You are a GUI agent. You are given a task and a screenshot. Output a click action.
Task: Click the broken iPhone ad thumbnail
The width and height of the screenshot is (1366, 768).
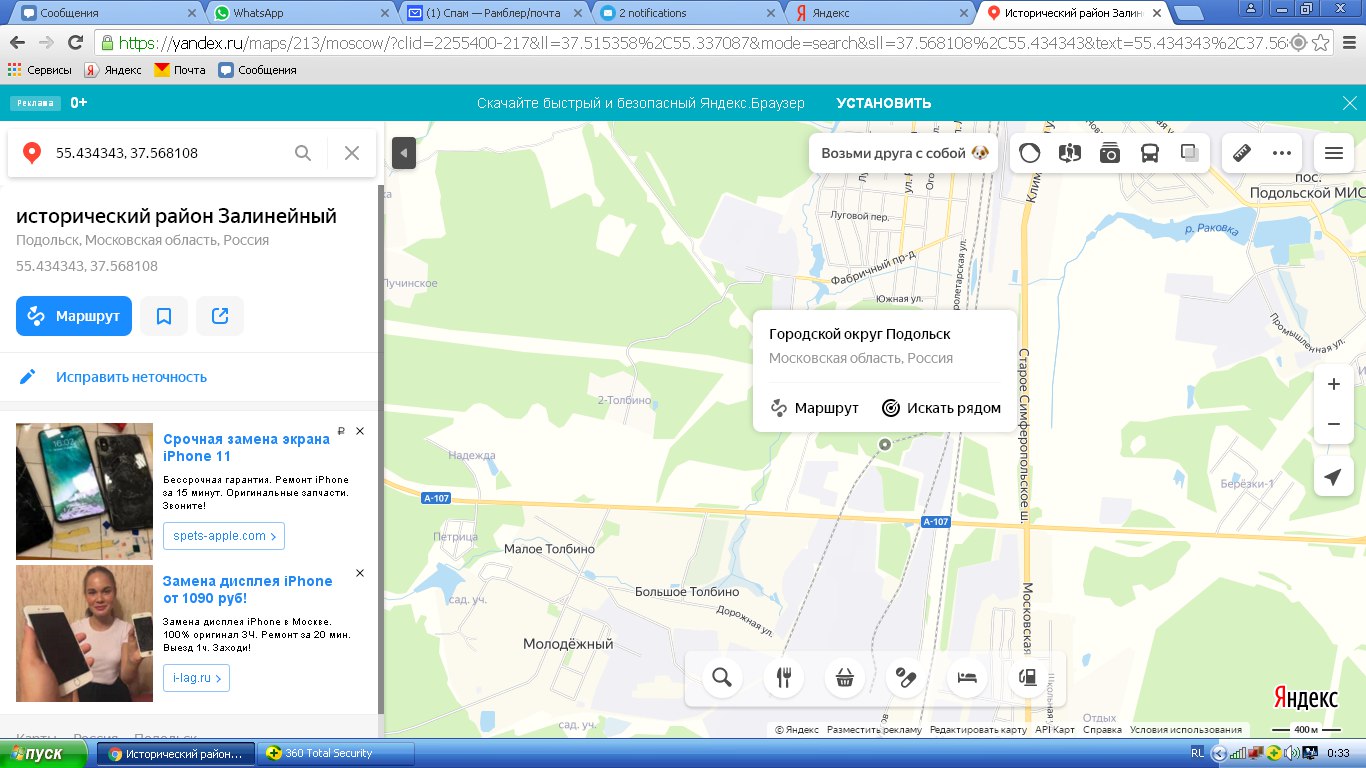[84, 491]
